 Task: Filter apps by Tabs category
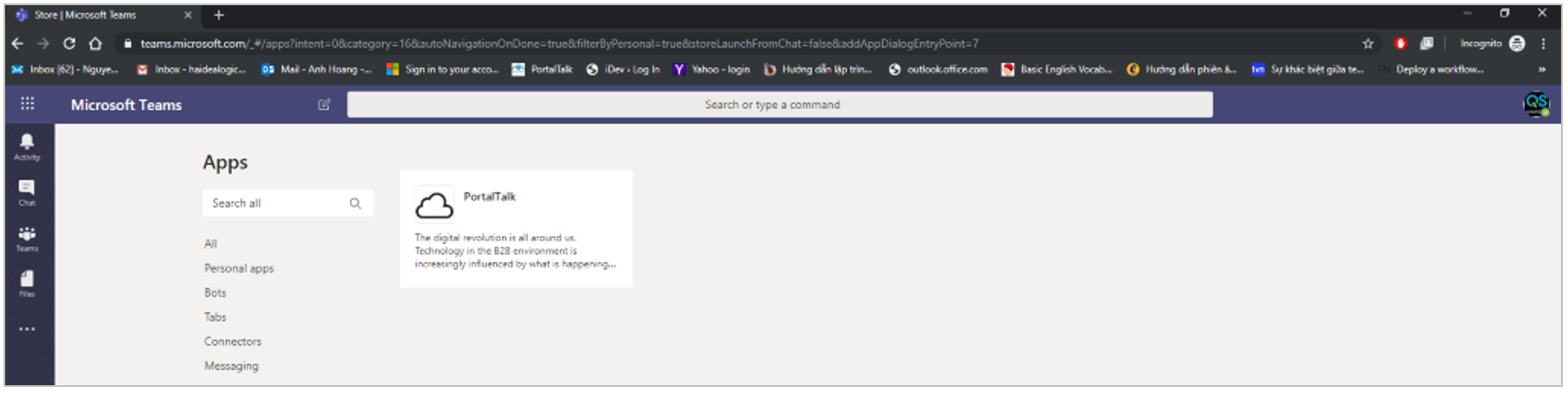pyautogui.click(x=215, y=317)
